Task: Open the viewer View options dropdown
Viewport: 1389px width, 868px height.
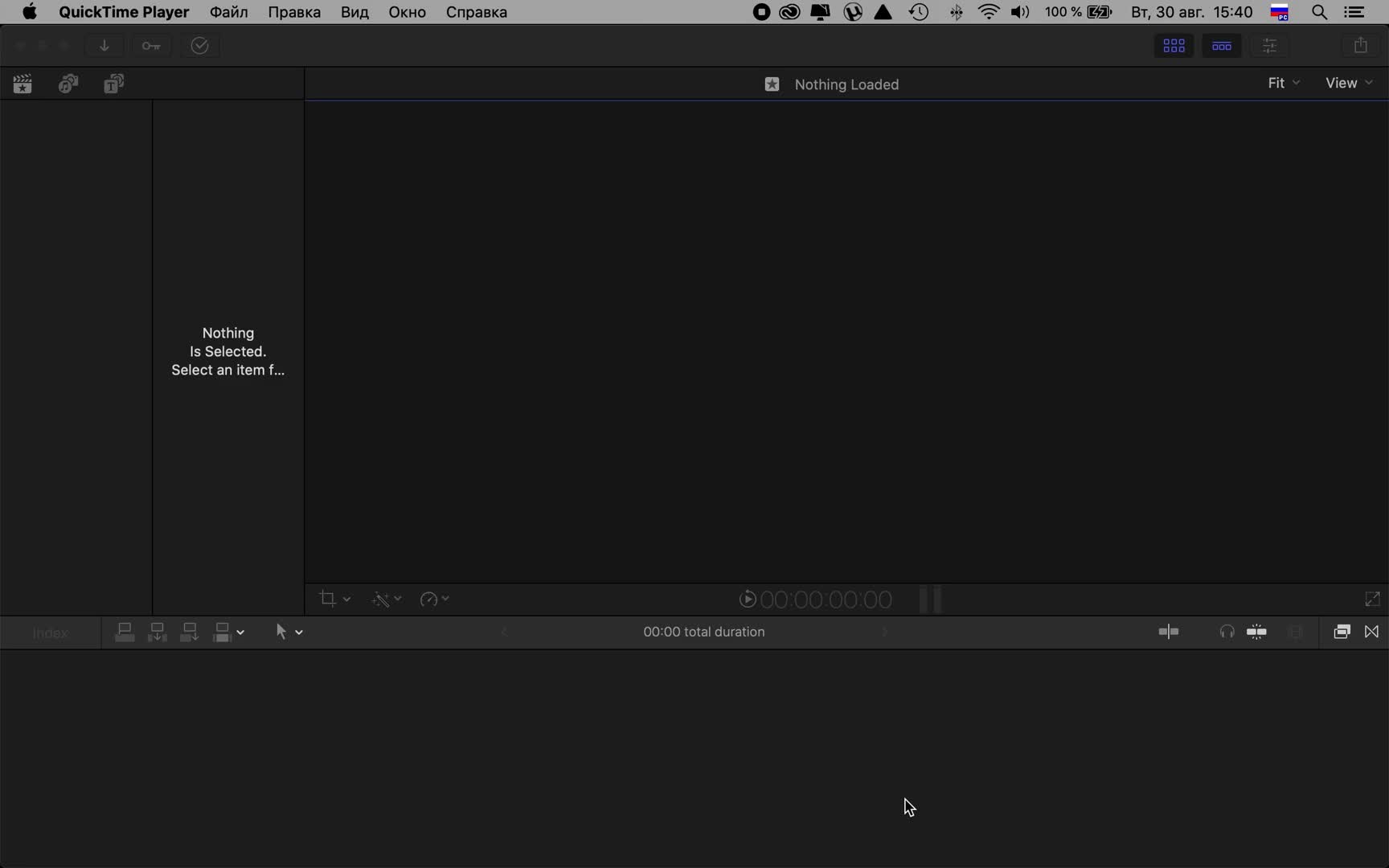Action: pyautogui.click(x=1349, y=83)
